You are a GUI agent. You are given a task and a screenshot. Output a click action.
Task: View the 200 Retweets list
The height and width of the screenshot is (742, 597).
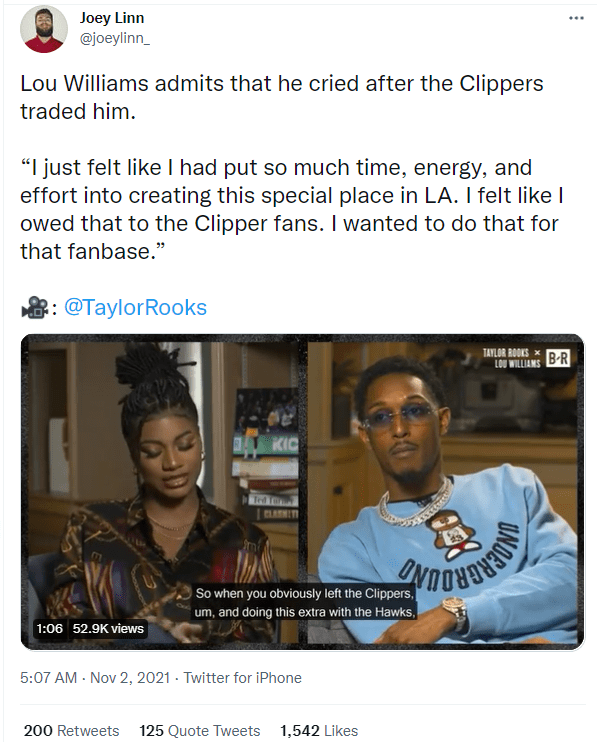(x=71, y=731)
